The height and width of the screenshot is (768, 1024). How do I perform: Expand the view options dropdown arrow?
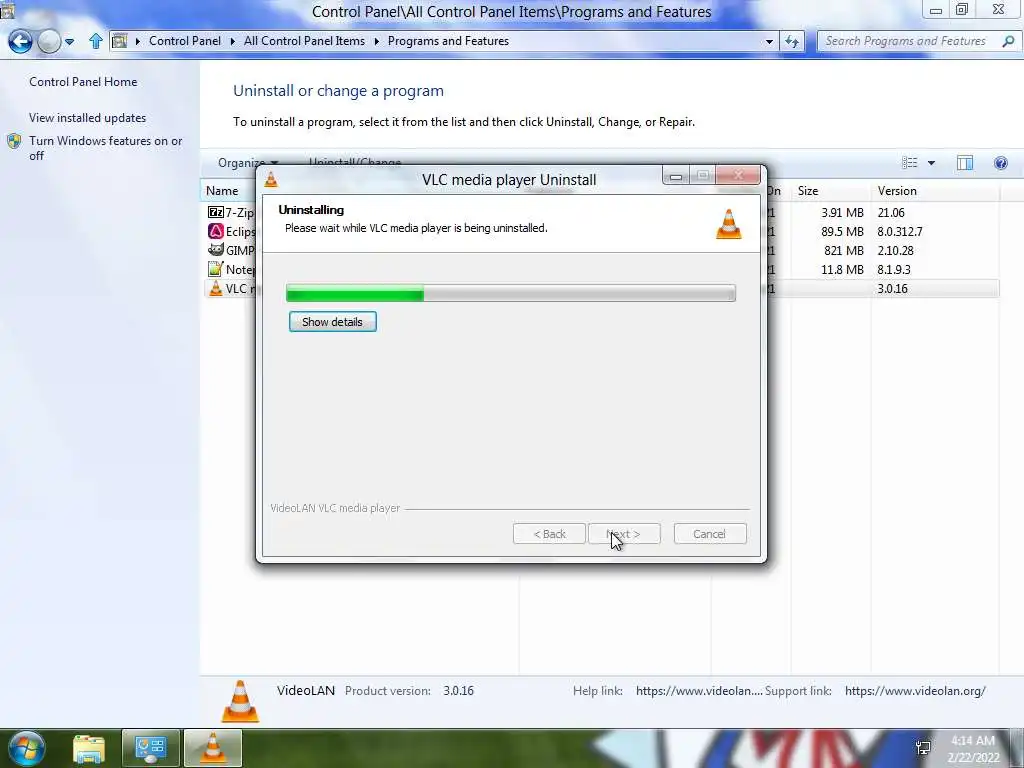pos(931,163)
